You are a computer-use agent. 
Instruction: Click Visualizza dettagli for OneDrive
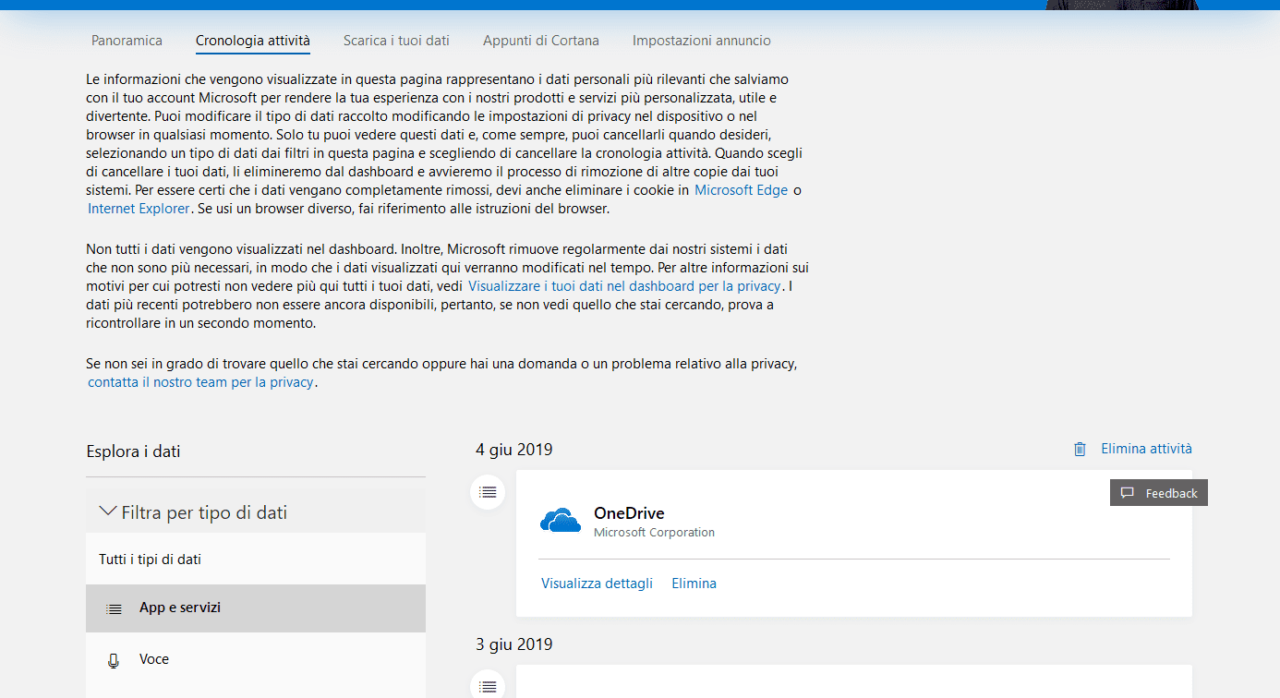pos(596,583)
